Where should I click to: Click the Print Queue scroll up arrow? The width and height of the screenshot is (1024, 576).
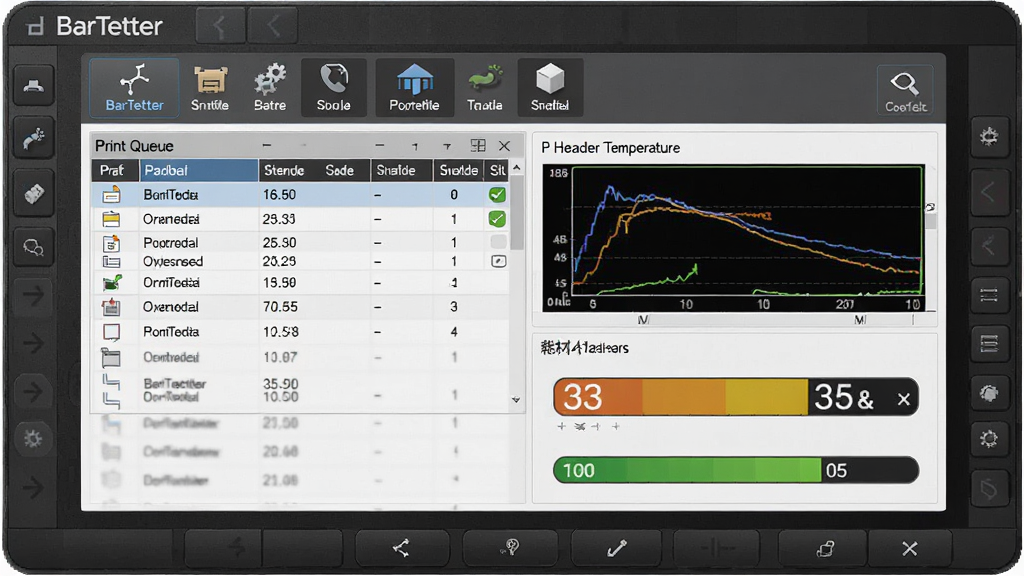[x=517, y=168]
